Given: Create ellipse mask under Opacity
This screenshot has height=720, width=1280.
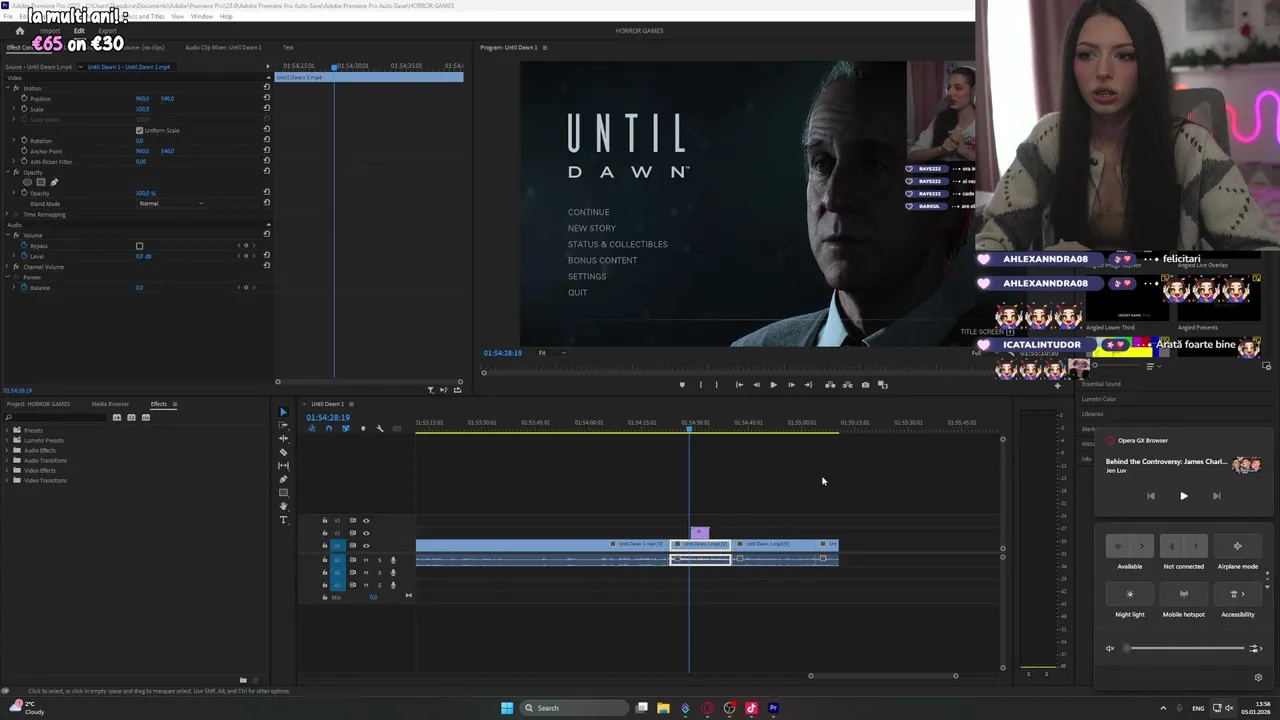Looking at the screenshot, I should pos(27,182).
